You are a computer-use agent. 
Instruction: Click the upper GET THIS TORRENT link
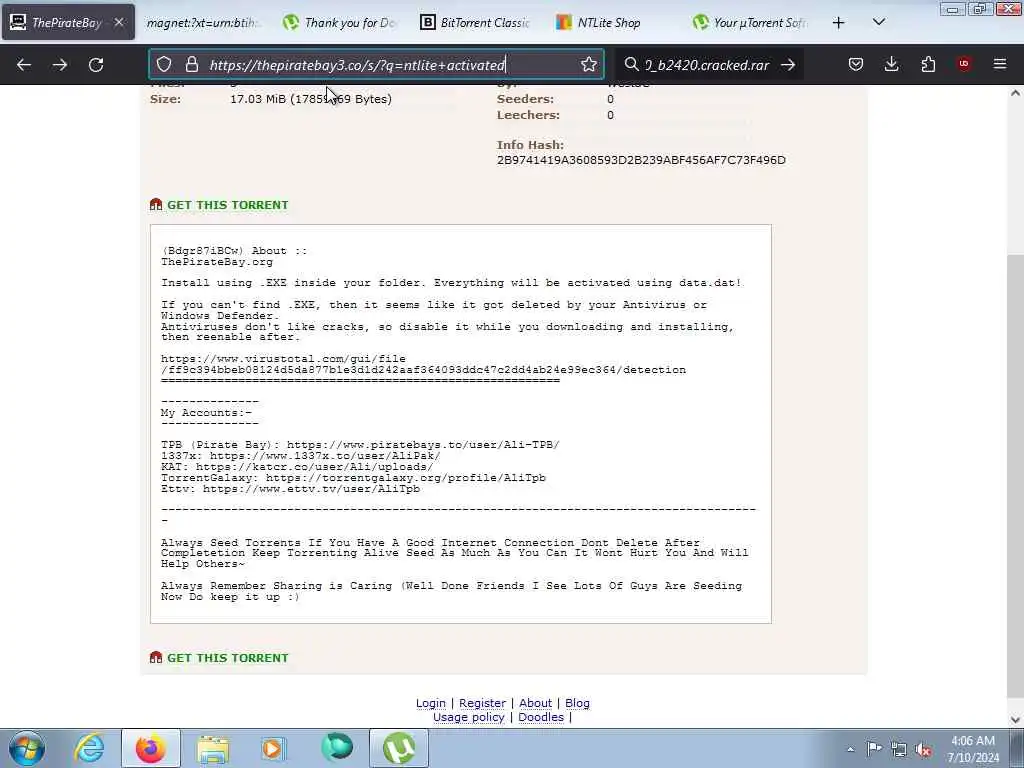click(227, 205)
